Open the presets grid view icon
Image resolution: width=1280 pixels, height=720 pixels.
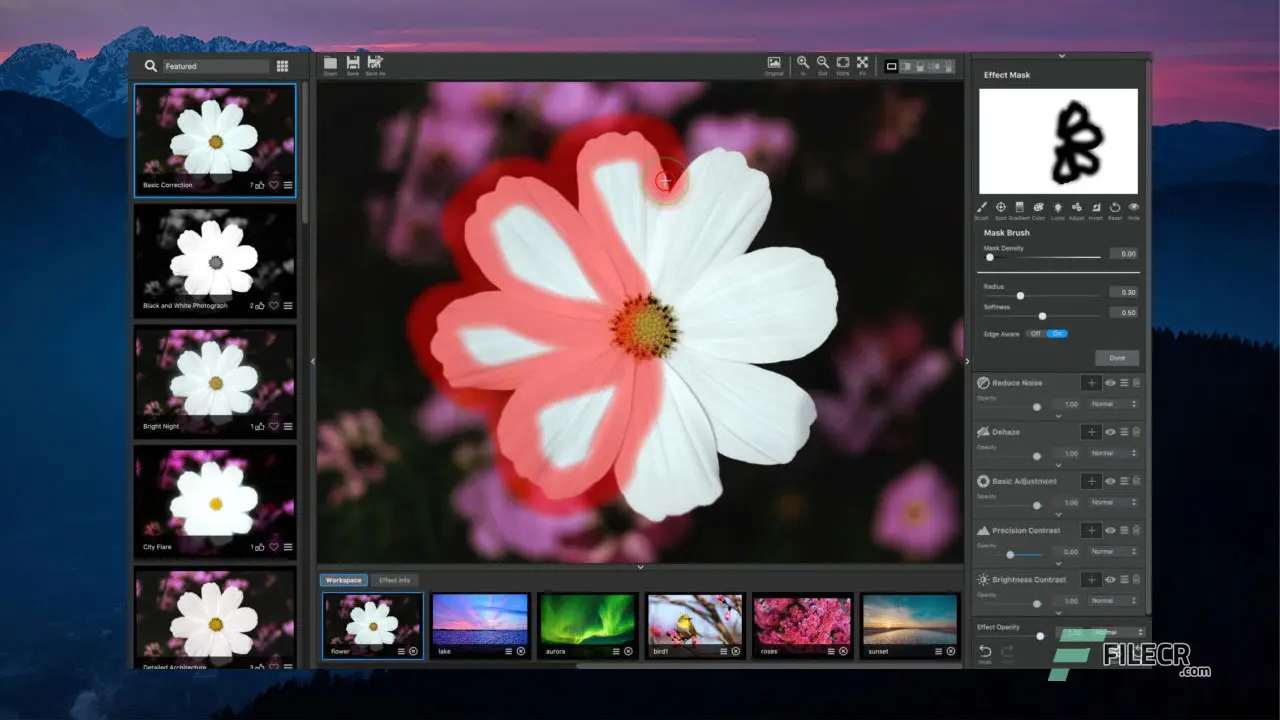click(x=282, y=66)
